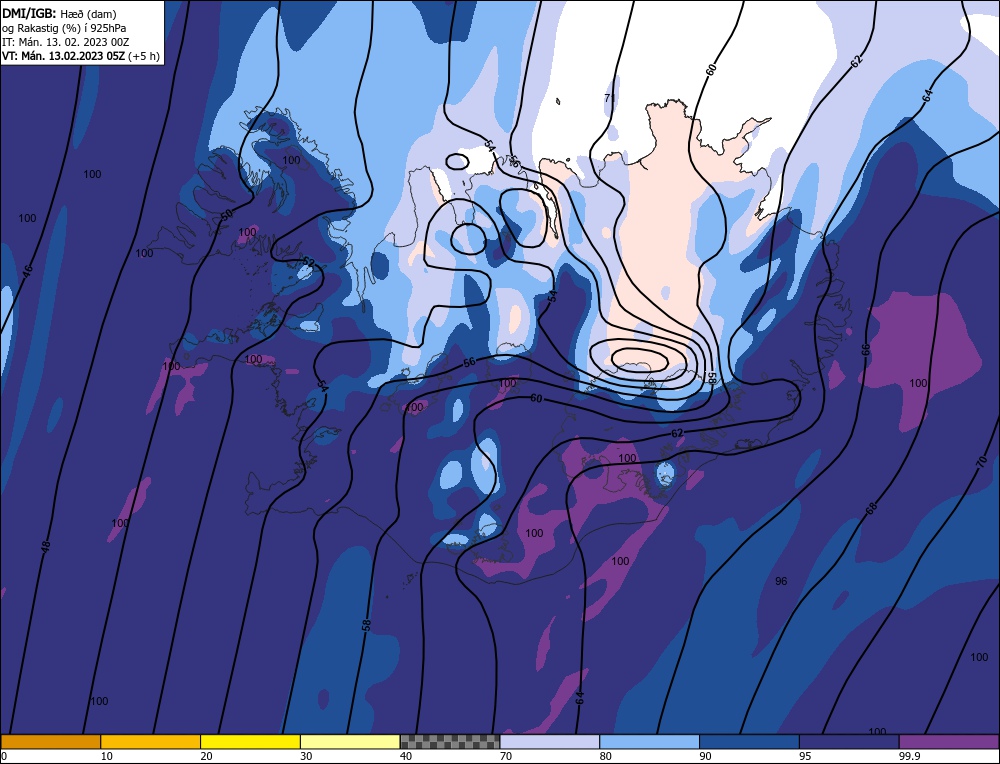
Task: Click the '(+5 h)' forecast offset text
Action: click(144, 56)
